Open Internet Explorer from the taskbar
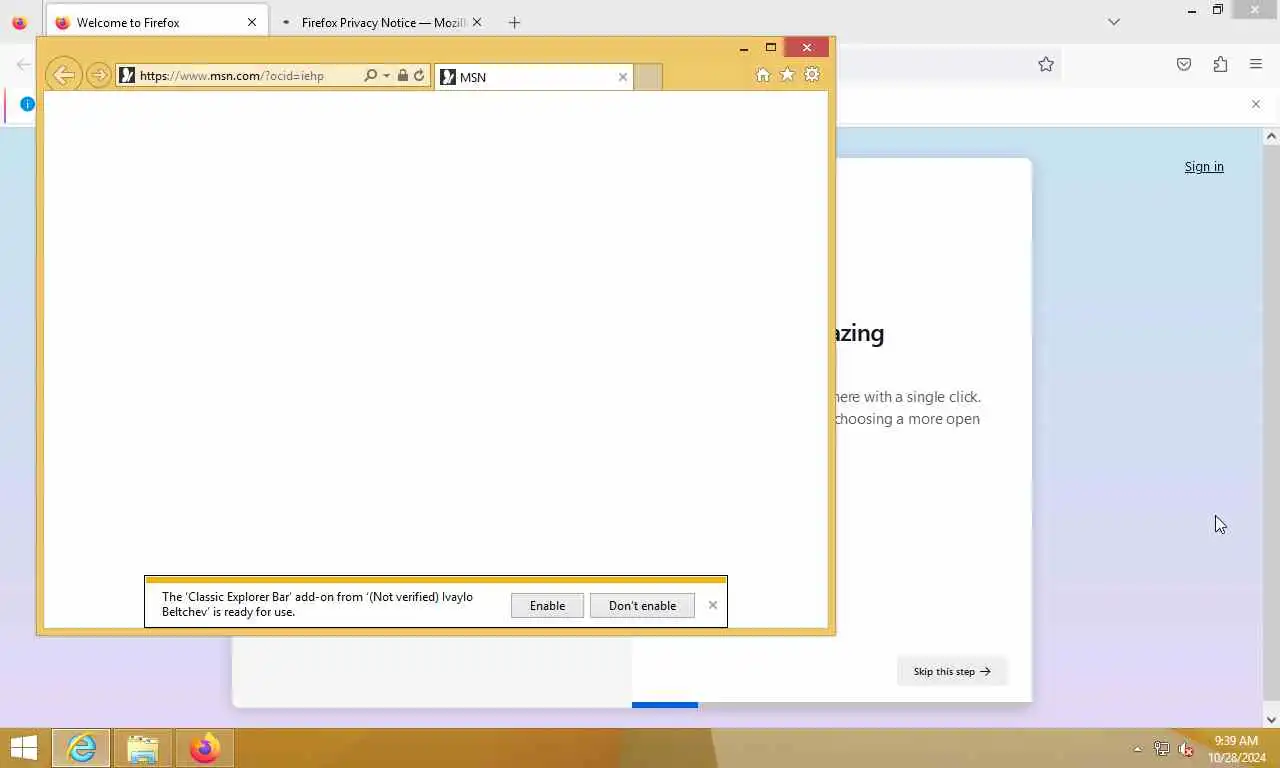Screen dimensions: 1280x768 point(81,748)
